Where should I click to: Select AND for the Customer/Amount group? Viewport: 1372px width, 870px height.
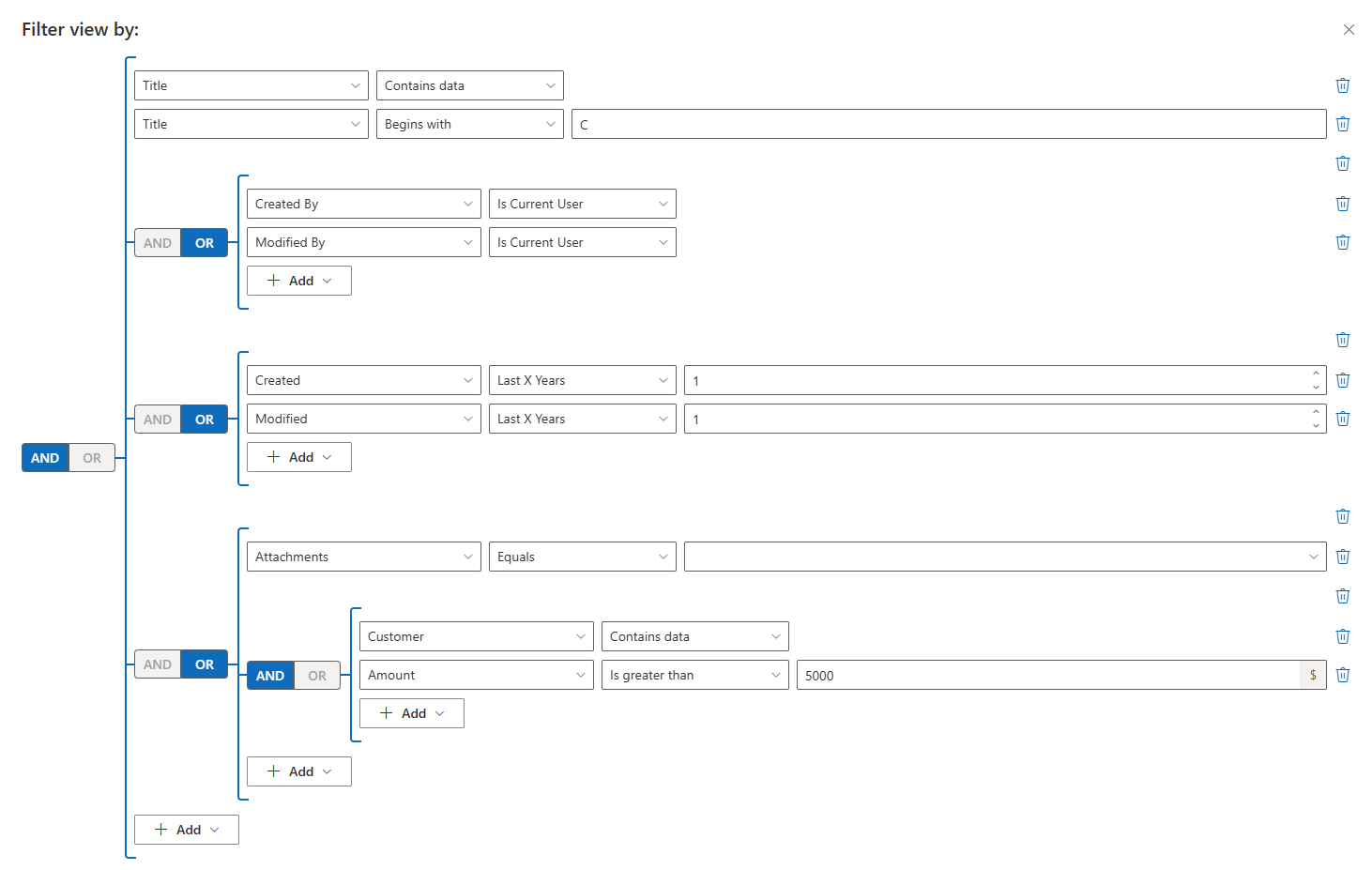(x=270, y=676)
